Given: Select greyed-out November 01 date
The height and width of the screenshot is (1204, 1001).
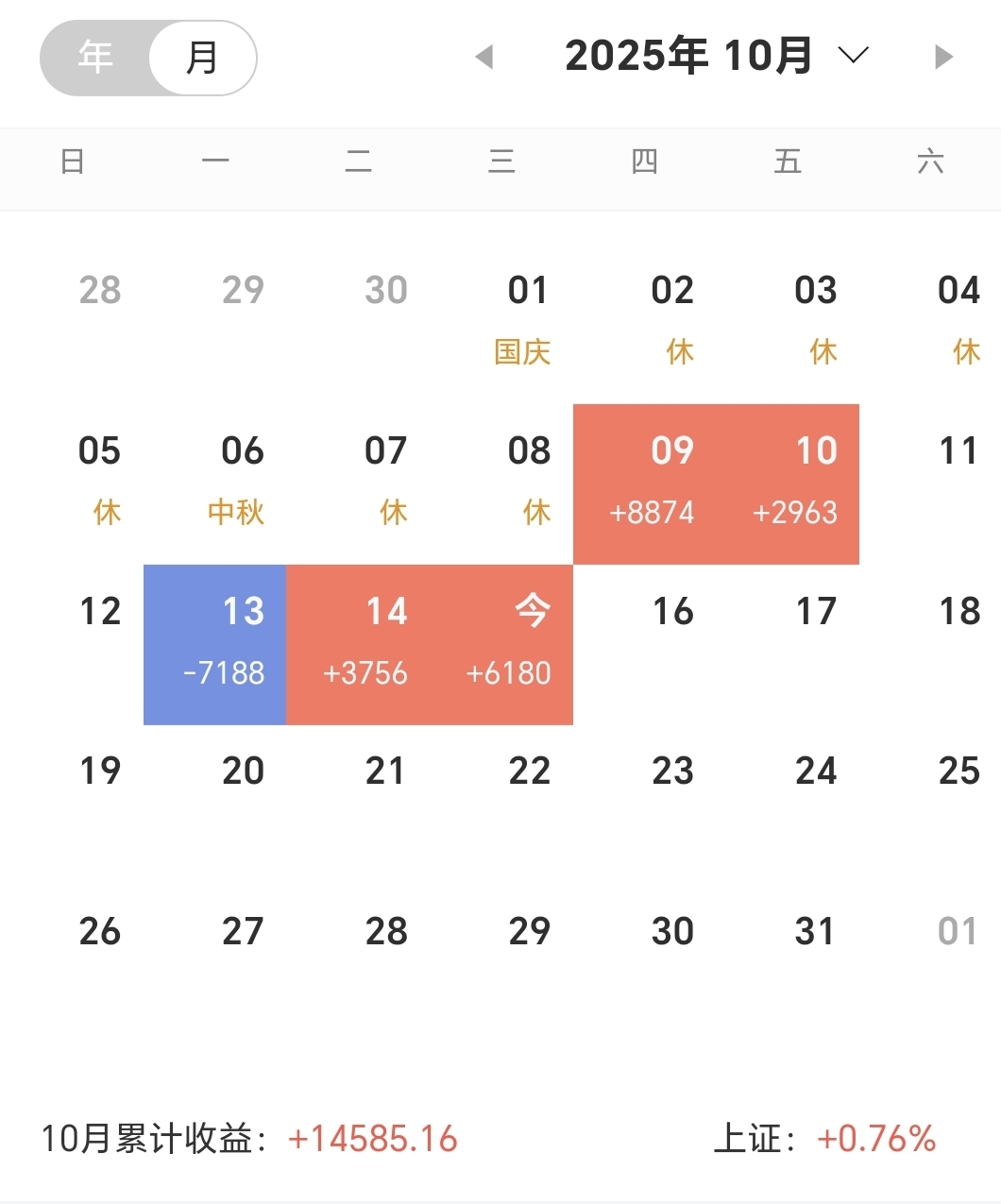Looking at the screenshot, I should [x=930, y=965].
